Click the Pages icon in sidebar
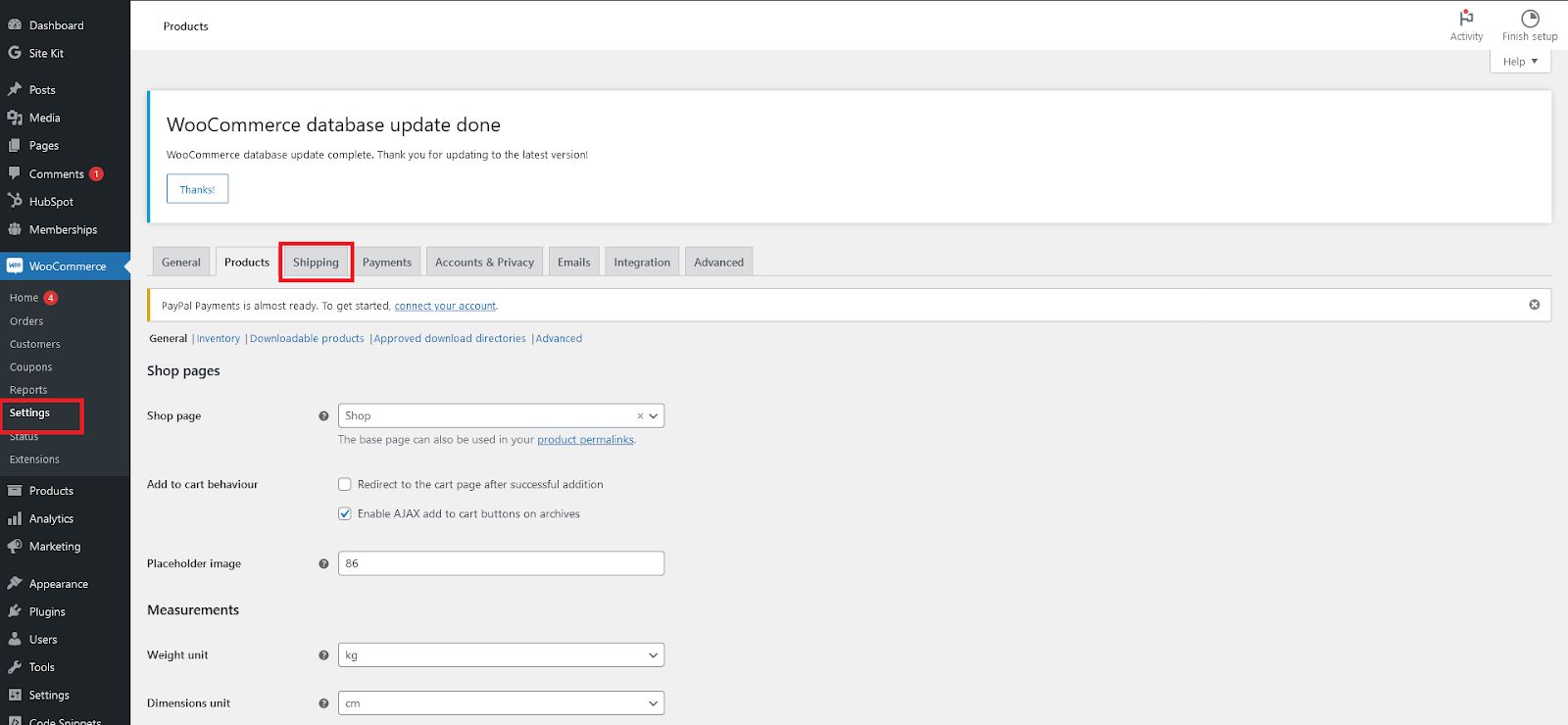 [15, 145]
